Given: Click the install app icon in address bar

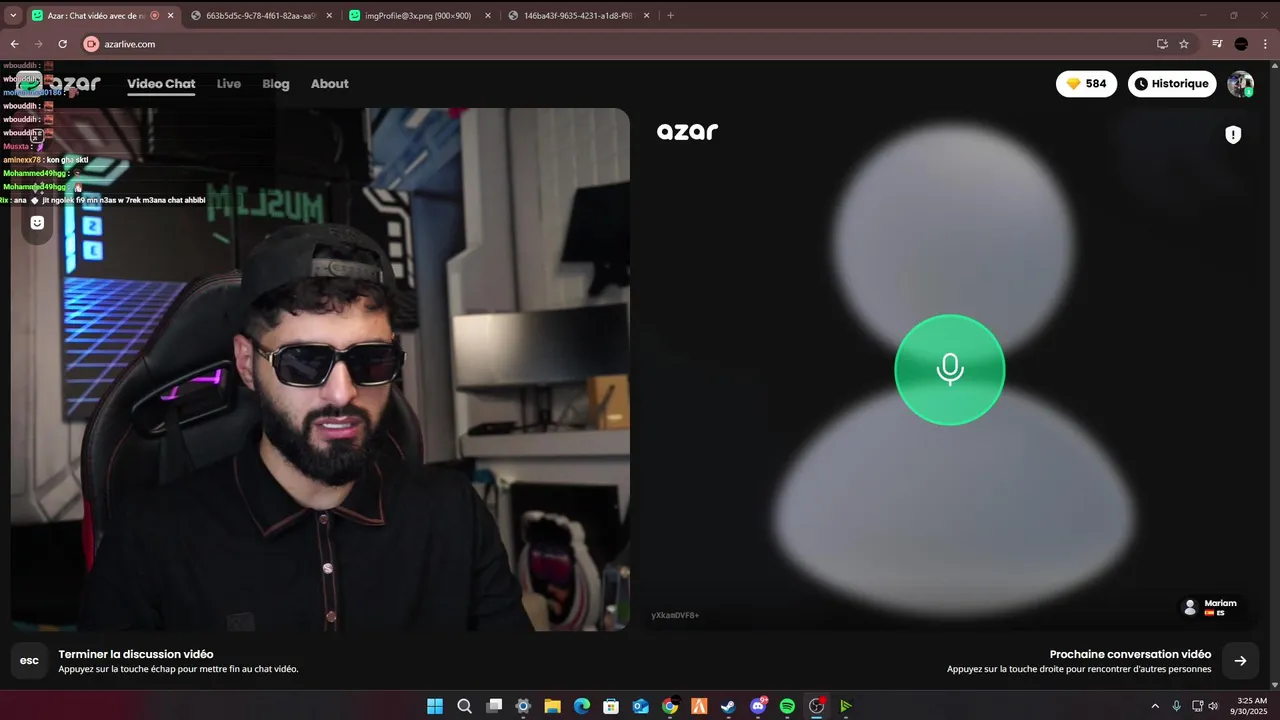Looking at the screenshot, I should coord(1162,44).
